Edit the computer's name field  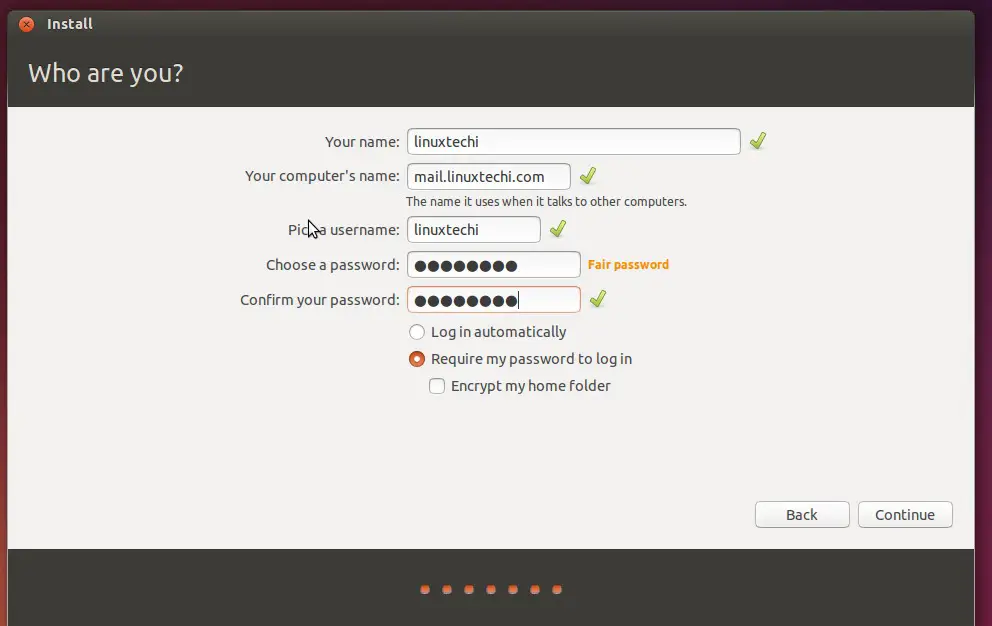[488, 176]
